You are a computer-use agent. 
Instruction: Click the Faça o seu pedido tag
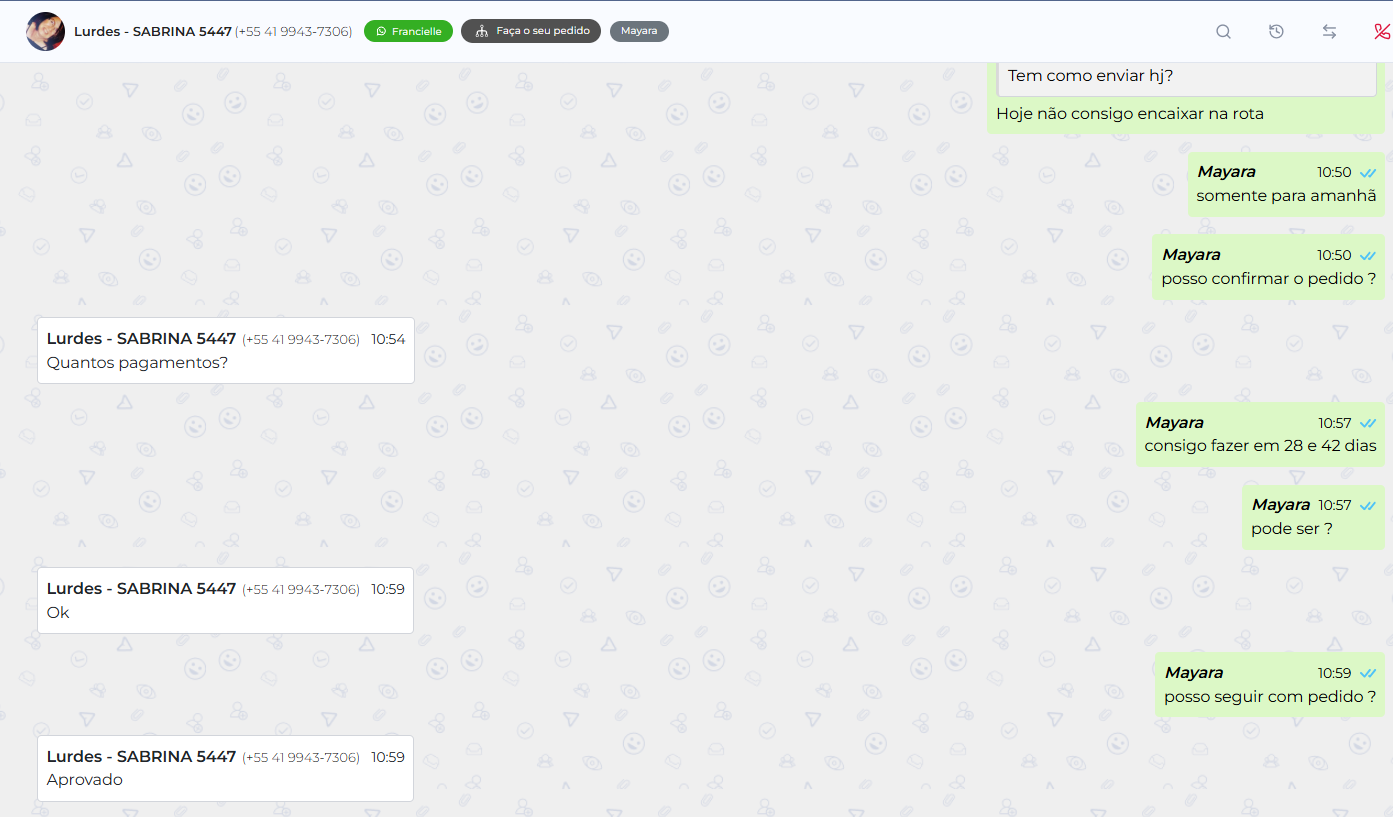(531, 31)
